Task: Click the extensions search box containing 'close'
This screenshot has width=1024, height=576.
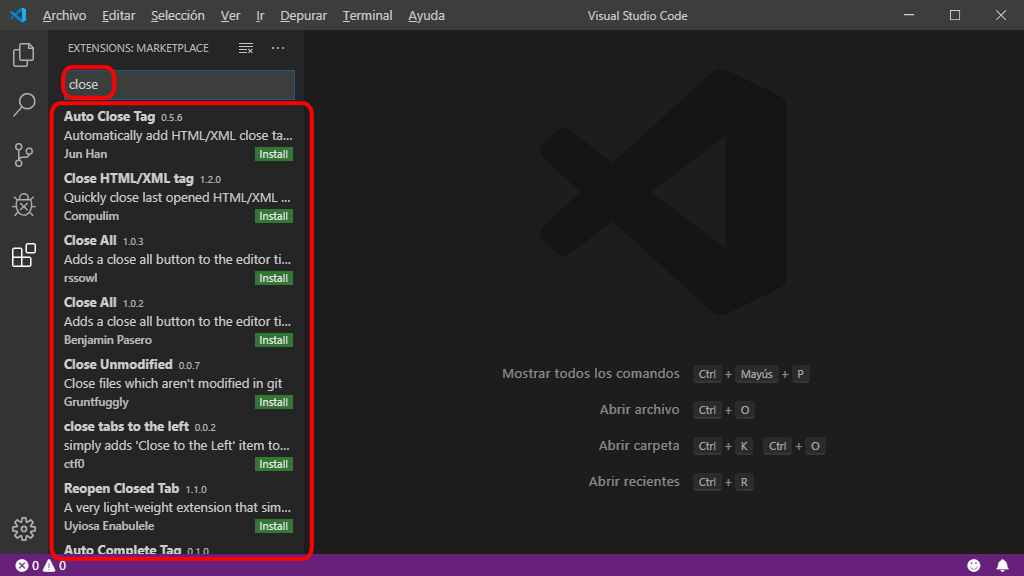Action: coord(178,85)
